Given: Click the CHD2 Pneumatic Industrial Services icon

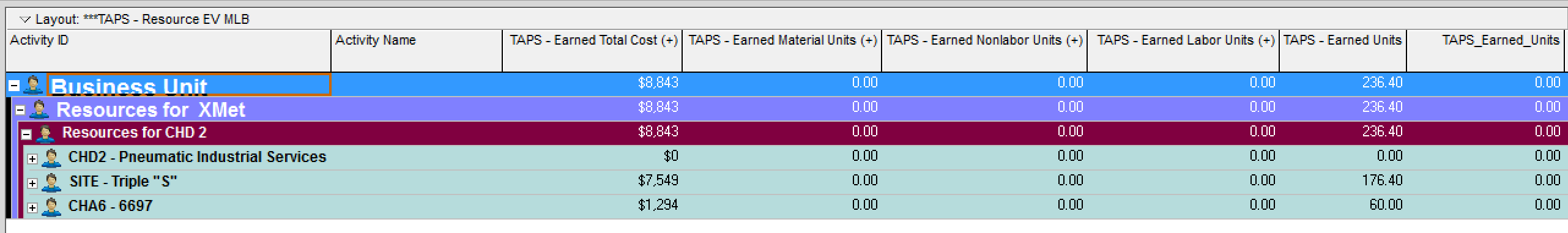Looking at the screenshot, I should (51, 158).
